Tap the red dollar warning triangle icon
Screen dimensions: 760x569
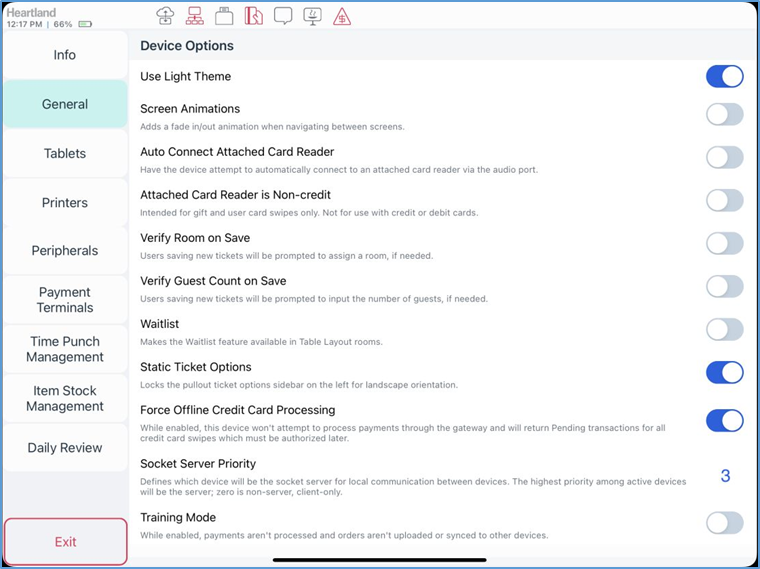click(342, 15)
